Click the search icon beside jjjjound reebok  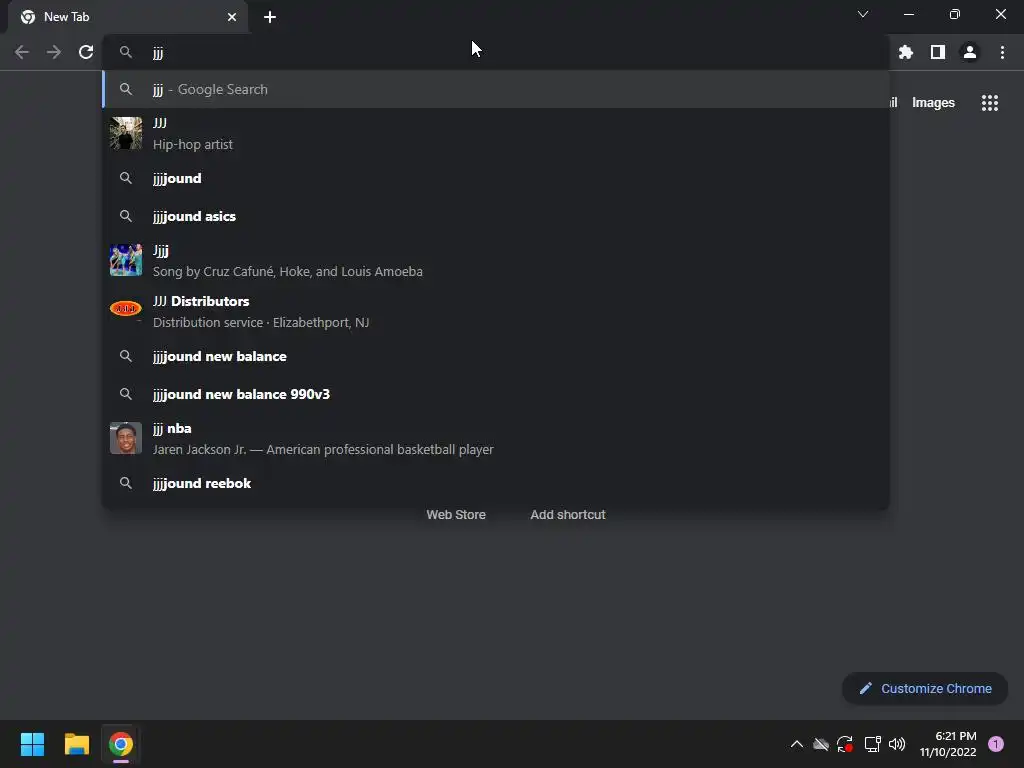pos(125,483)
